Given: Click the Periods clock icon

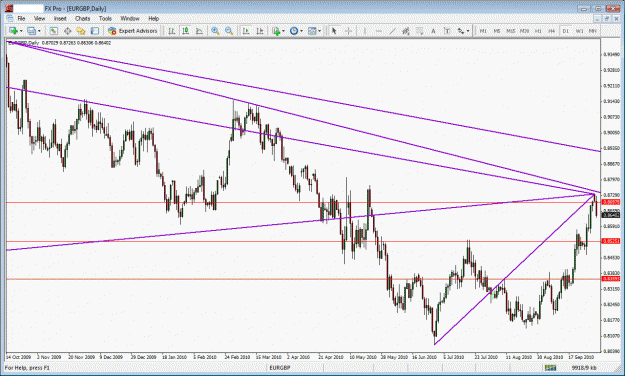Looking at the screenshot, I should pyautogui.click(x=294, y=31).
